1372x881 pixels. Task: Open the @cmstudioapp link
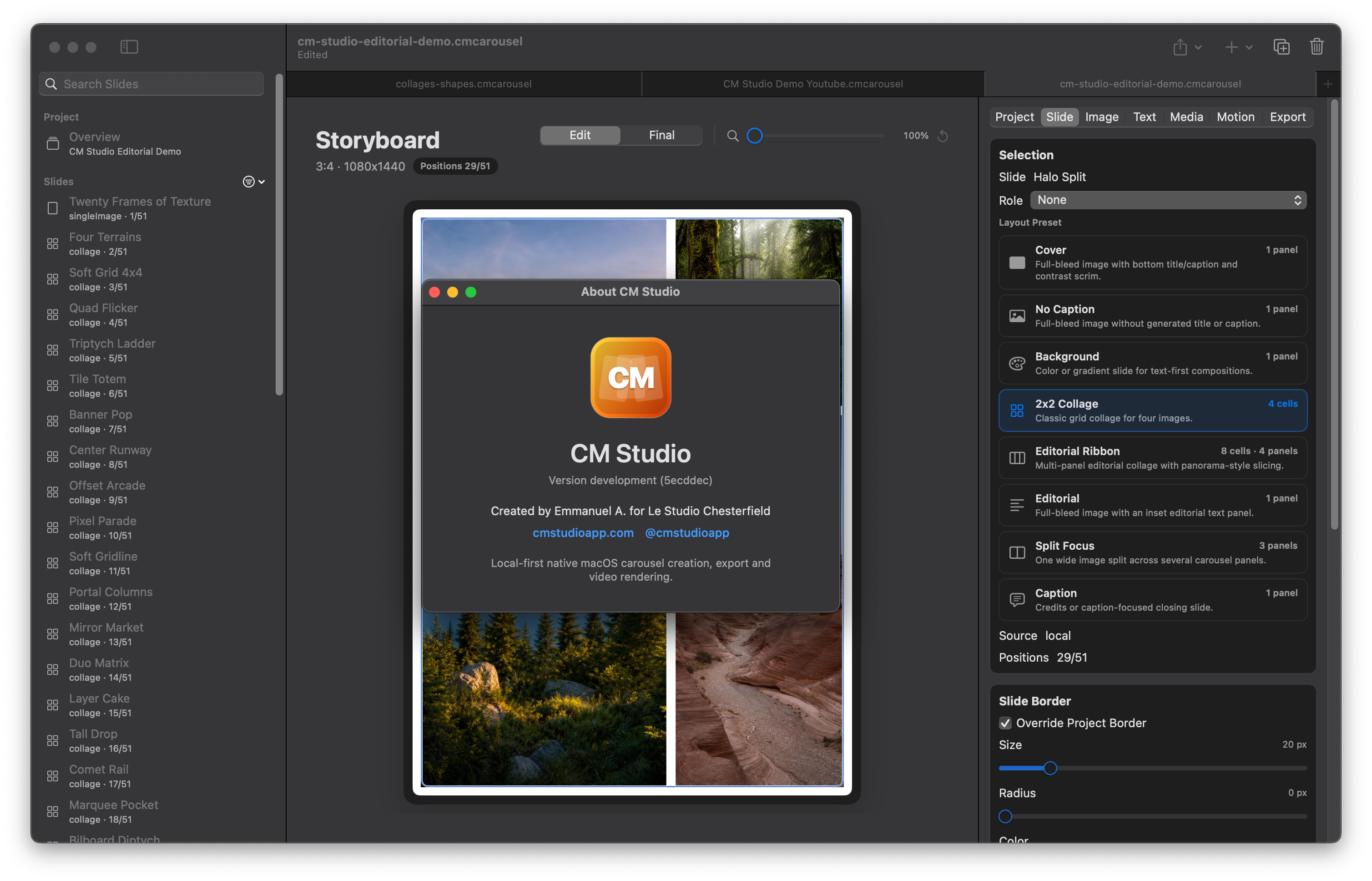687,532
